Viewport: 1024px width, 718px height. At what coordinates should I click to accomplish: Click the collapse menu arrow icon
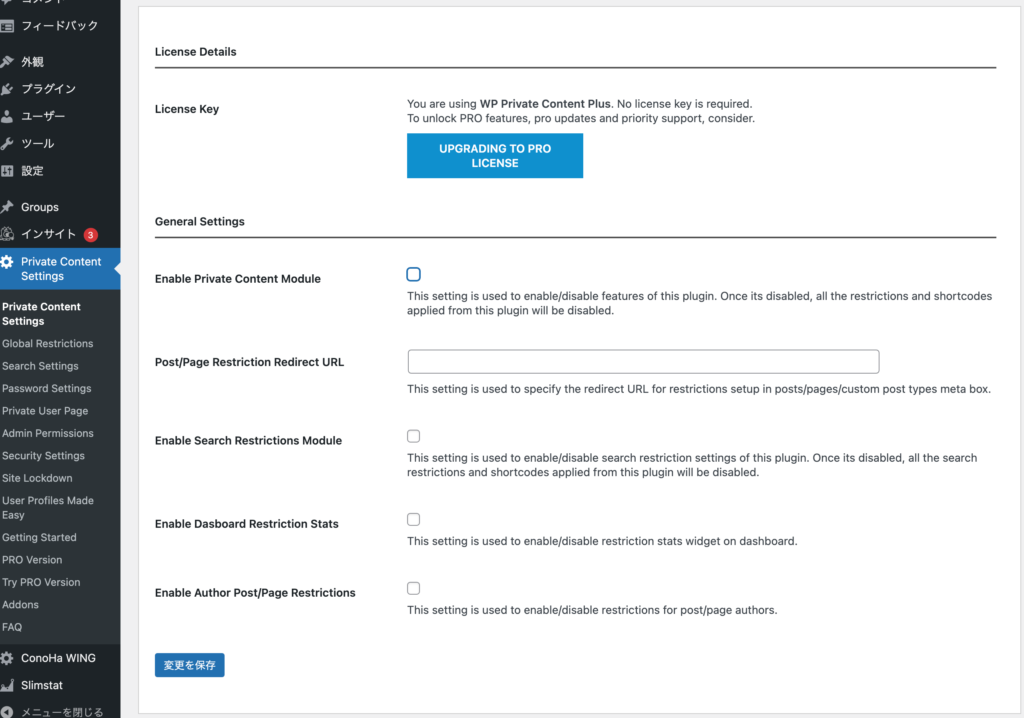[7, 712]
